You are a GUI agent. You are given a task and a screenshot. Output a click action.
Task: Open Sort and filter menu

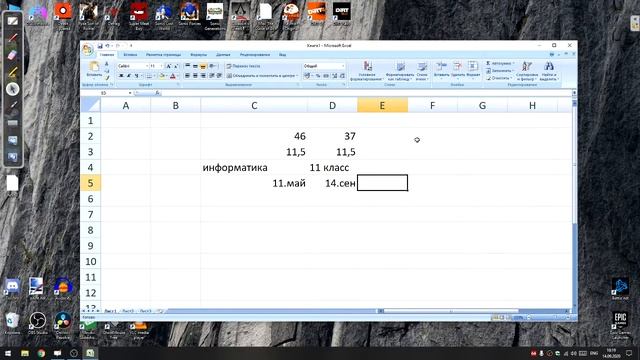click(x=527, y=71)
